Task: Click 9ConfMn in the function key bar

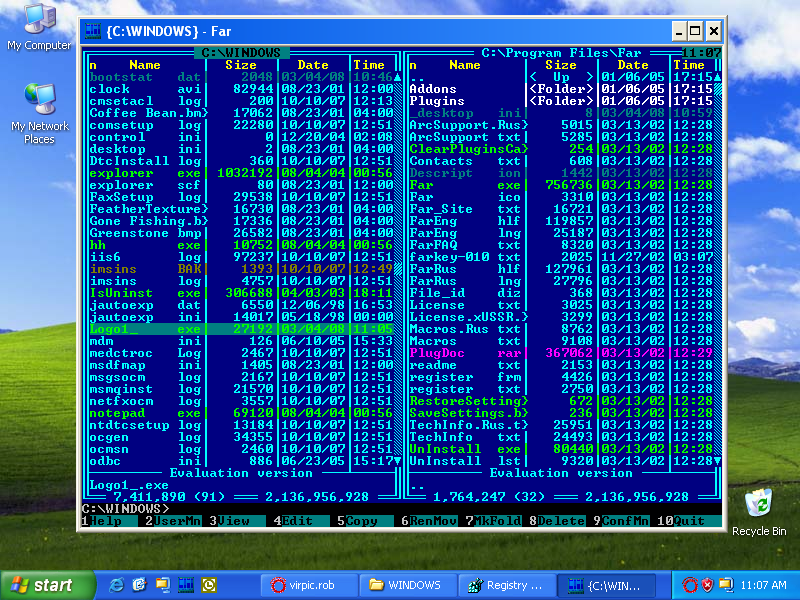Action: tap(621, 521)
